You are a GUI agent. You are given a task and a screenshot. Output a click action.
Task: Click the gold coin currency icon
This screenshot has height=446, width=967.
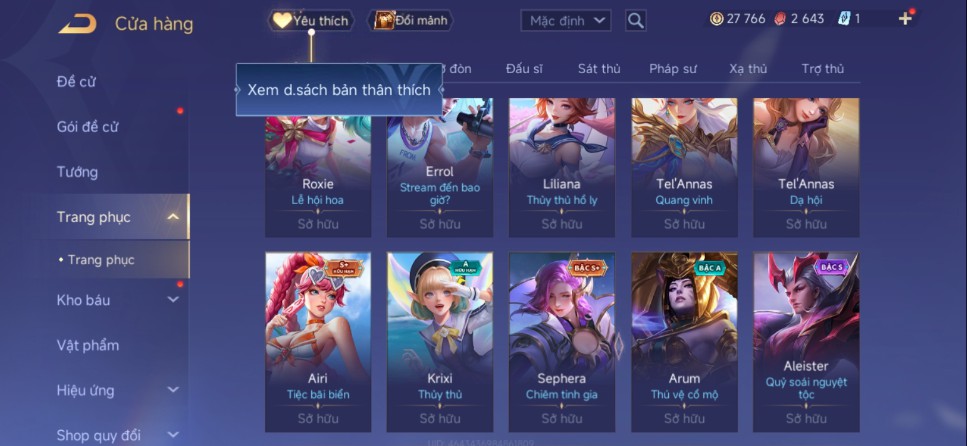717,19
